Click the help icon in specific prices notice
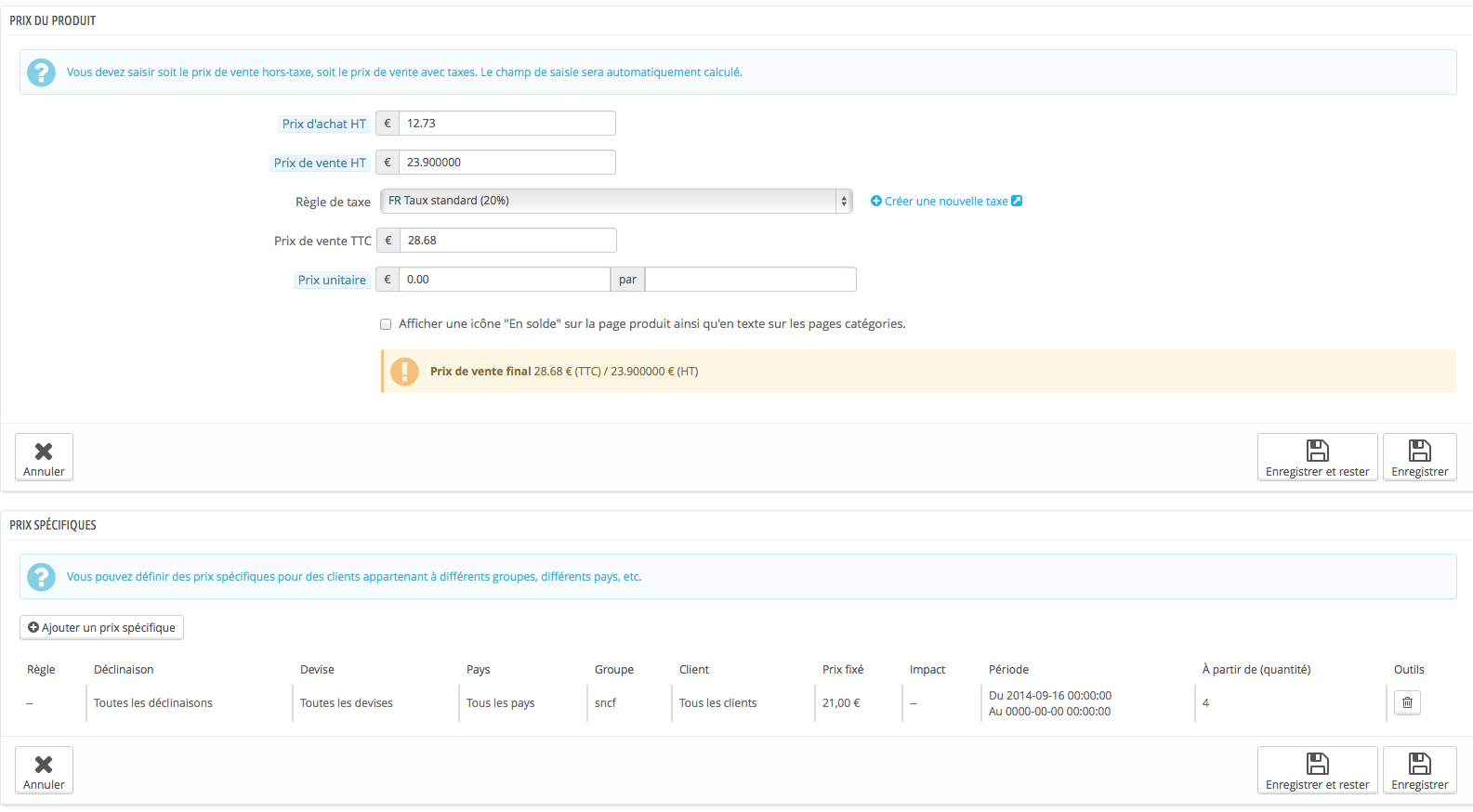 [x=41, y=577]
